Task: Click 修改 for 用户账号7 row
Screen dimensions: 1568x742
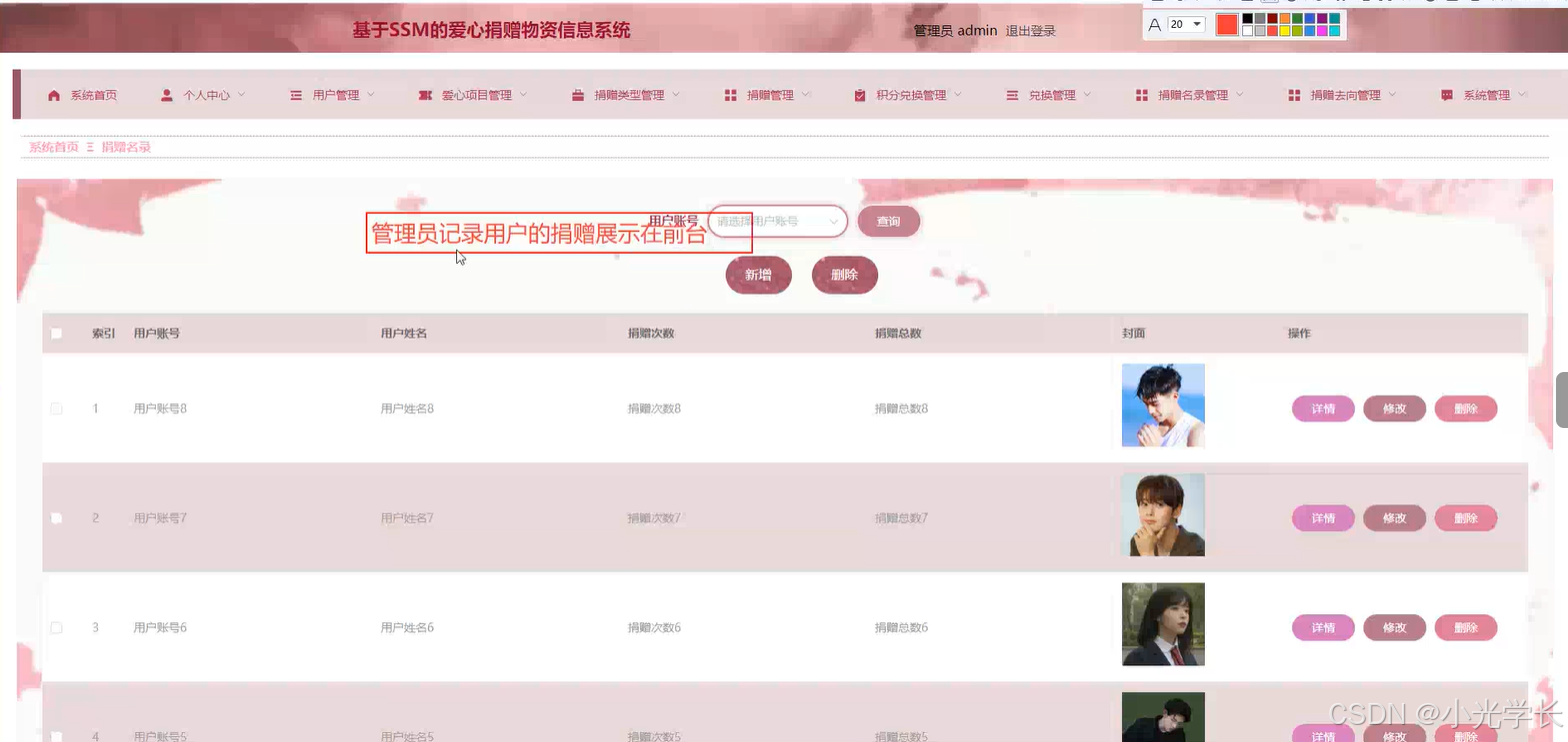Action: tap(1394, 518)
